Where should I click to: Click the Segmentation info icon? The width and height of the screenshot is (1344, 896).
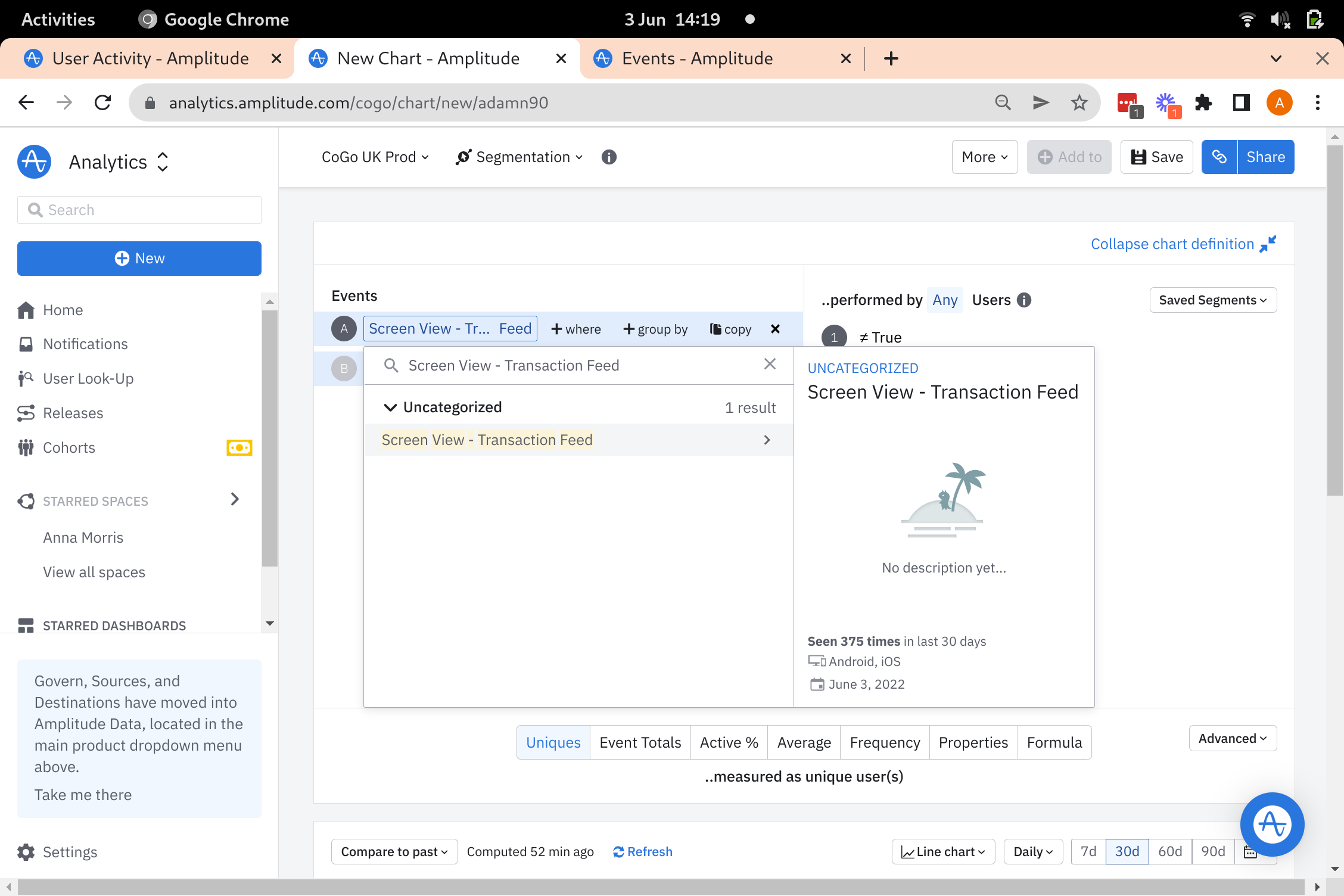[x=609, y=157]
